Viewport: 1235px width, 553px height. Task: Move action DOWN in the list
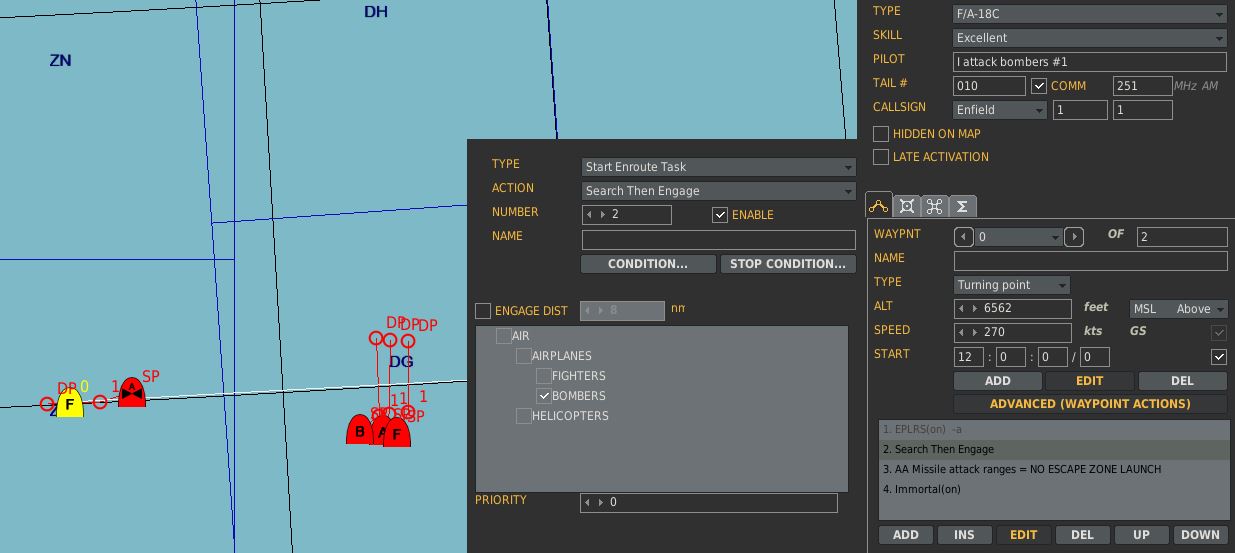pos(1200,535)
